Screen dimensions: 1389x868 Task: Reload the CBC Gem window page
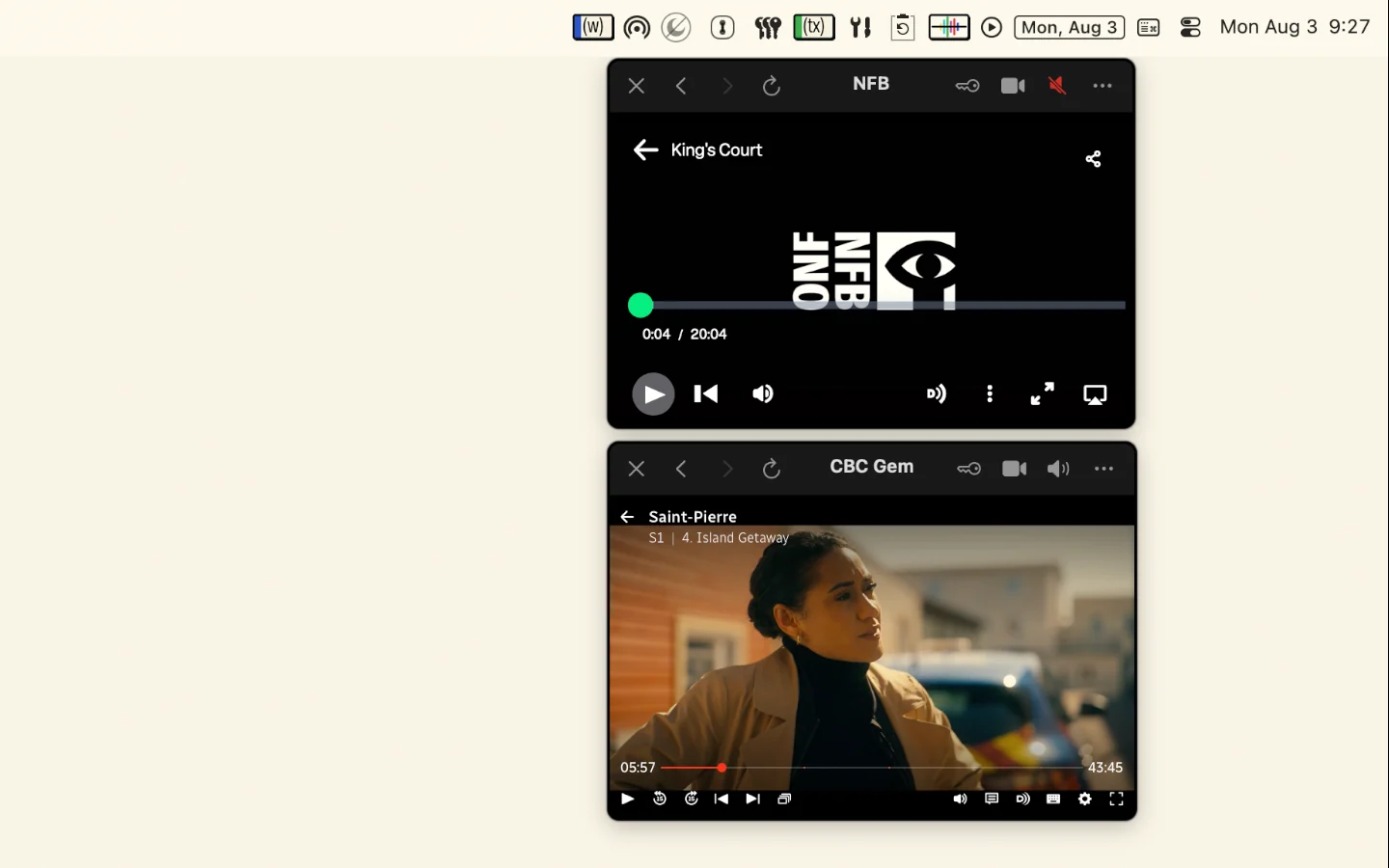772,469
